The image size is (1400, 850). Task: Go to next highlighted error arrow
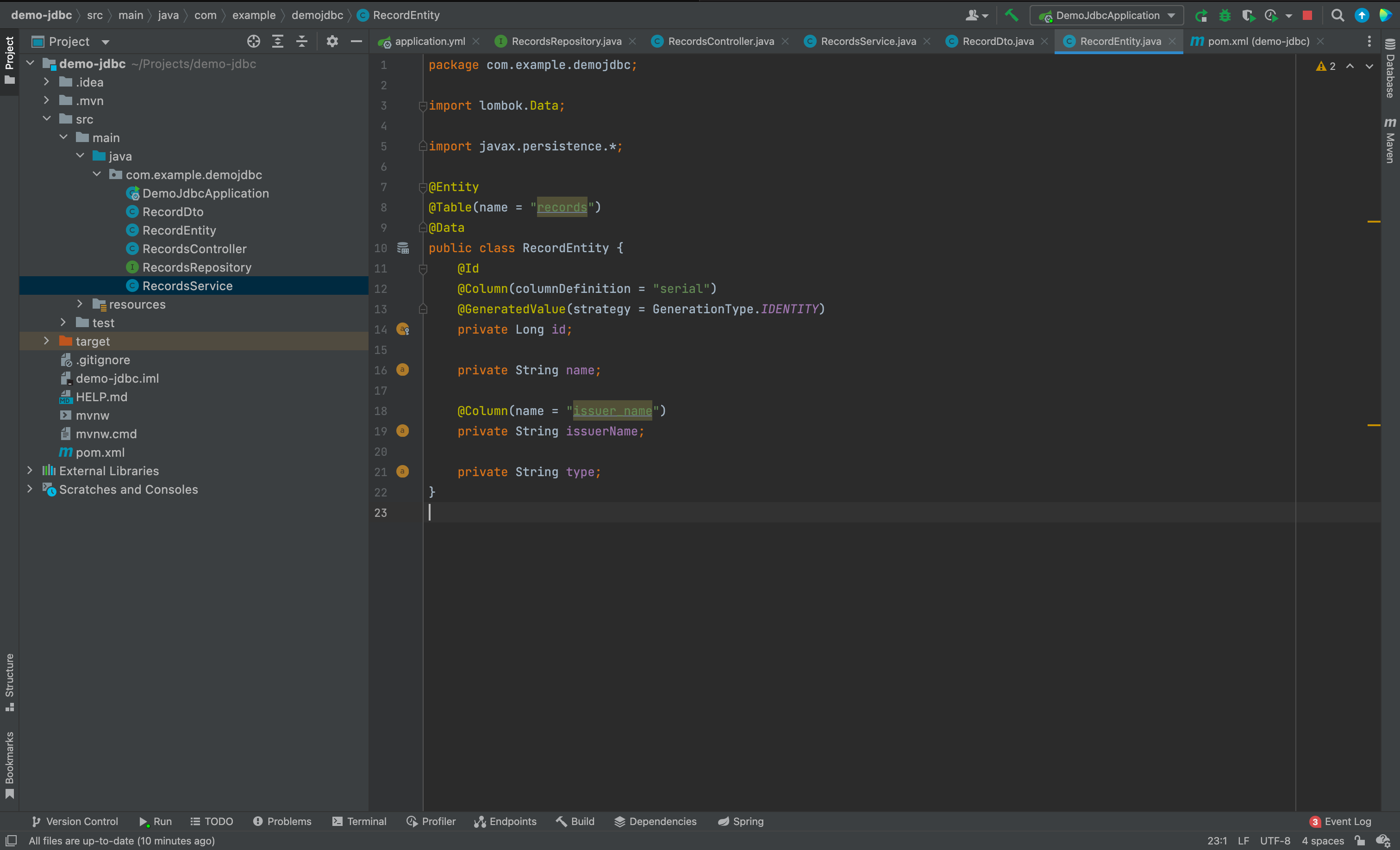click(1369, 67)
